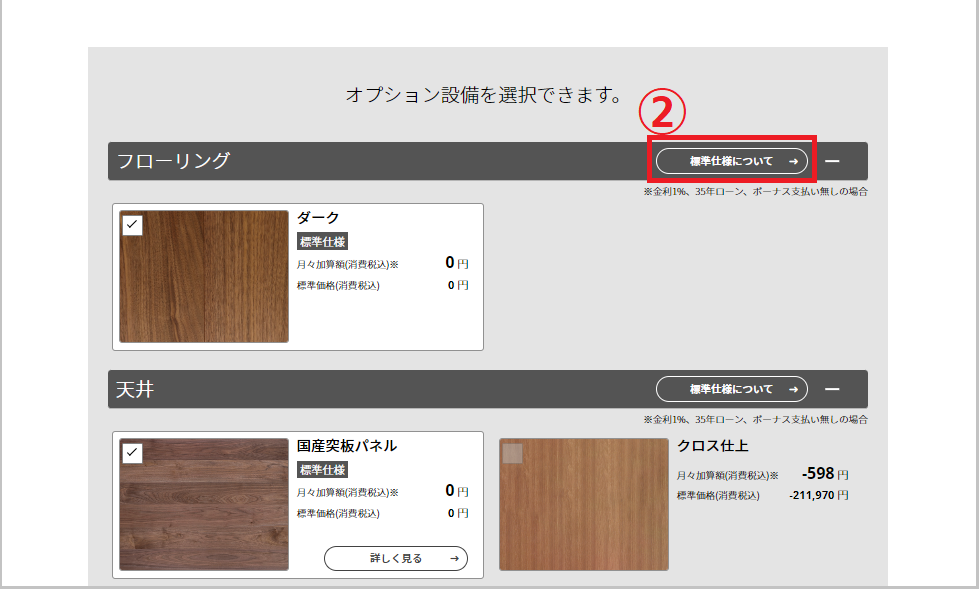This screenshot has width=979, height=589.
Task: Click 詳しく見る under 国産突板パネル
Action: pyautogui.click(x=396, y=558)
